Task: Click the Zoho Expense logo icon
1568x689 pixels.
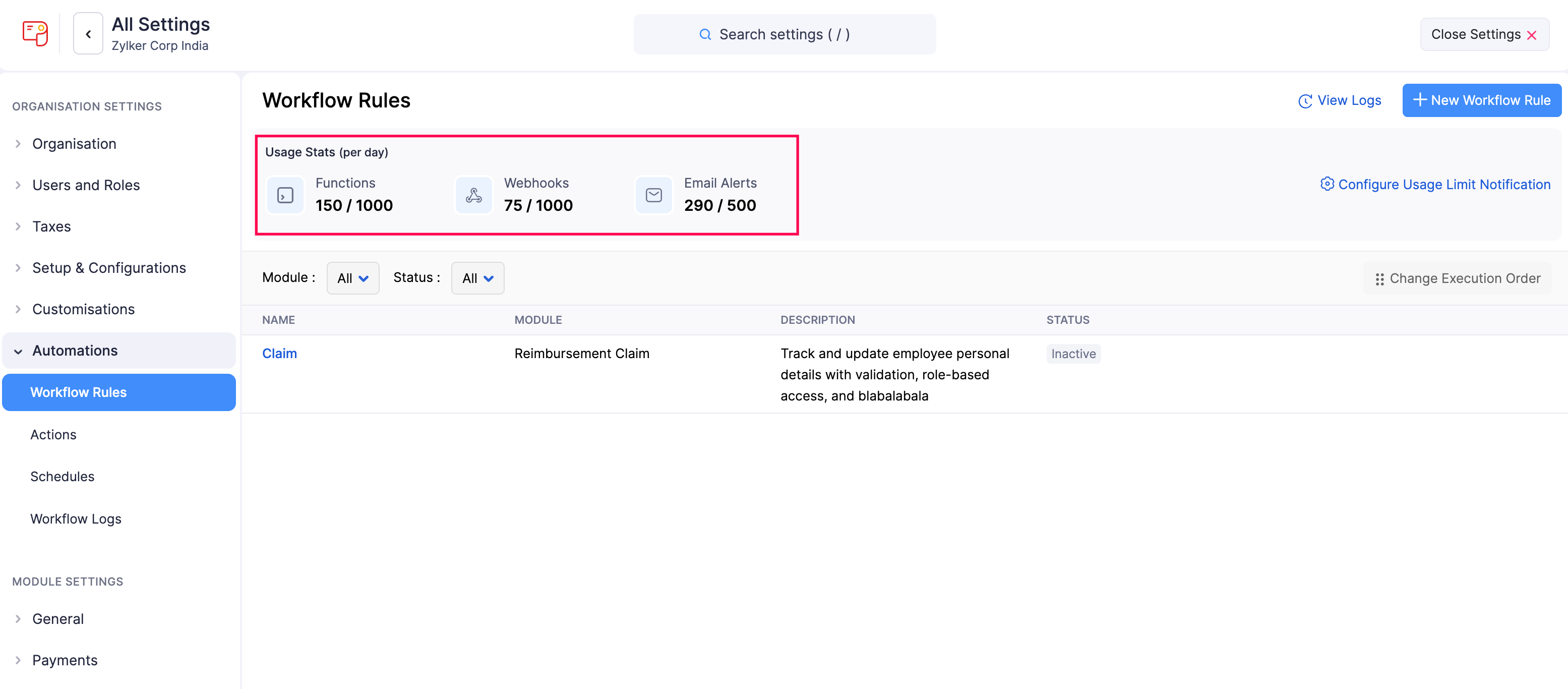Action: tap(35, 33)
